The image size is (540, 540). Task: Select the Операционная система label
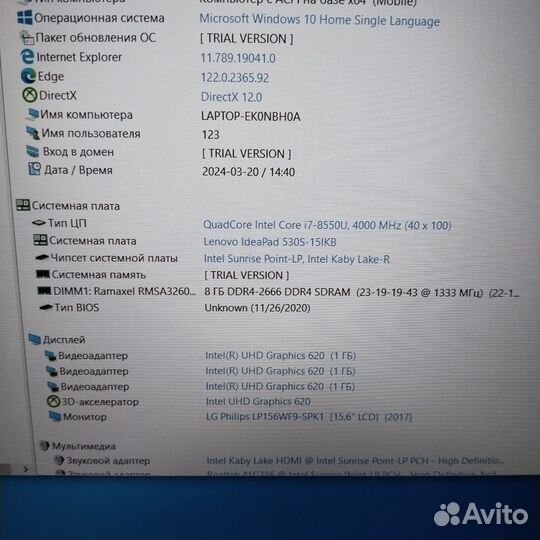(99, 18)
